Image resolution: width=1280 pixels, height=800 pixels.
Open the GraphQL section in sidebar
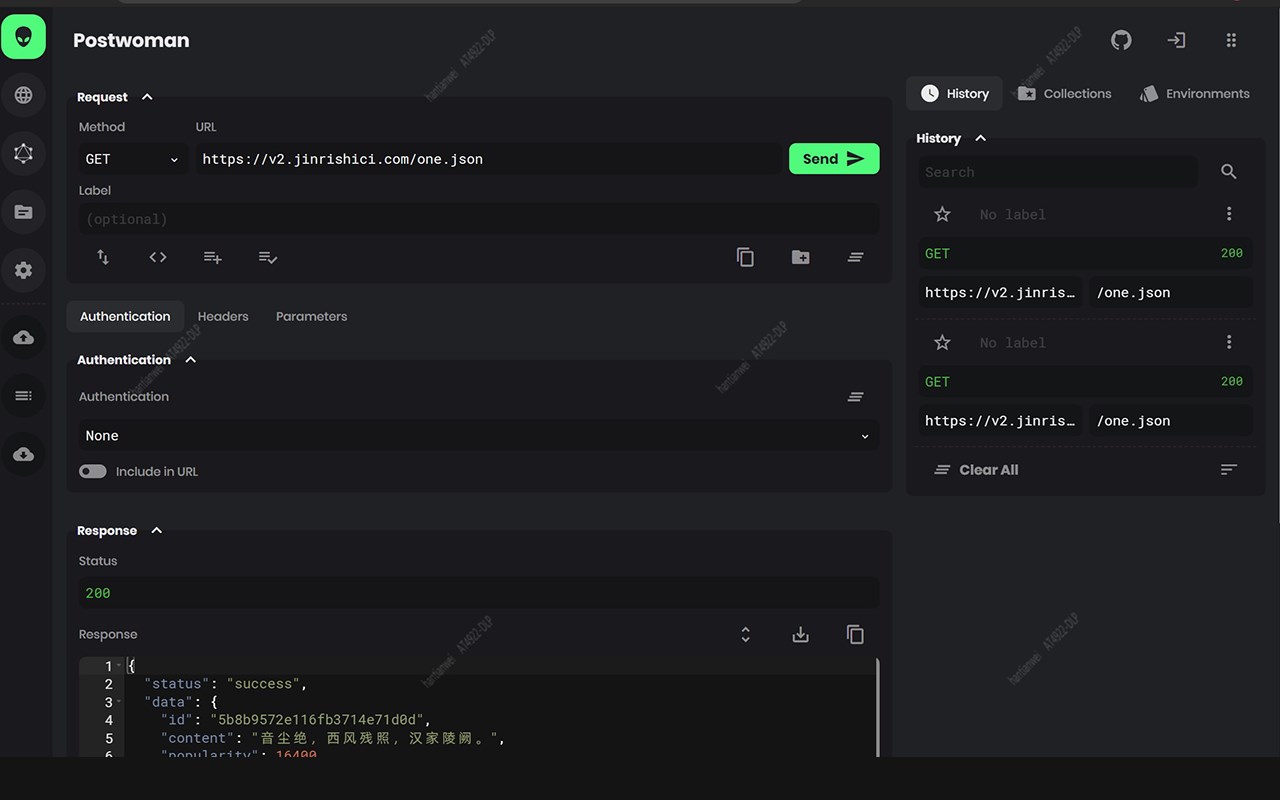pos(24,153)
